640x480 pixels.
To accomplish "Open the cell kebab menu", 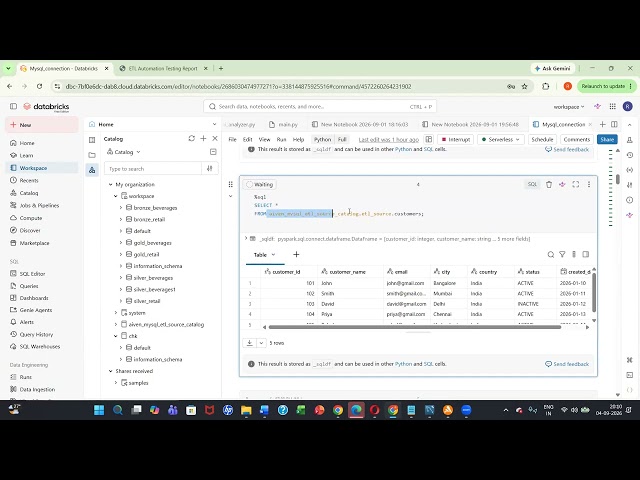I will (x=589, y=184).
